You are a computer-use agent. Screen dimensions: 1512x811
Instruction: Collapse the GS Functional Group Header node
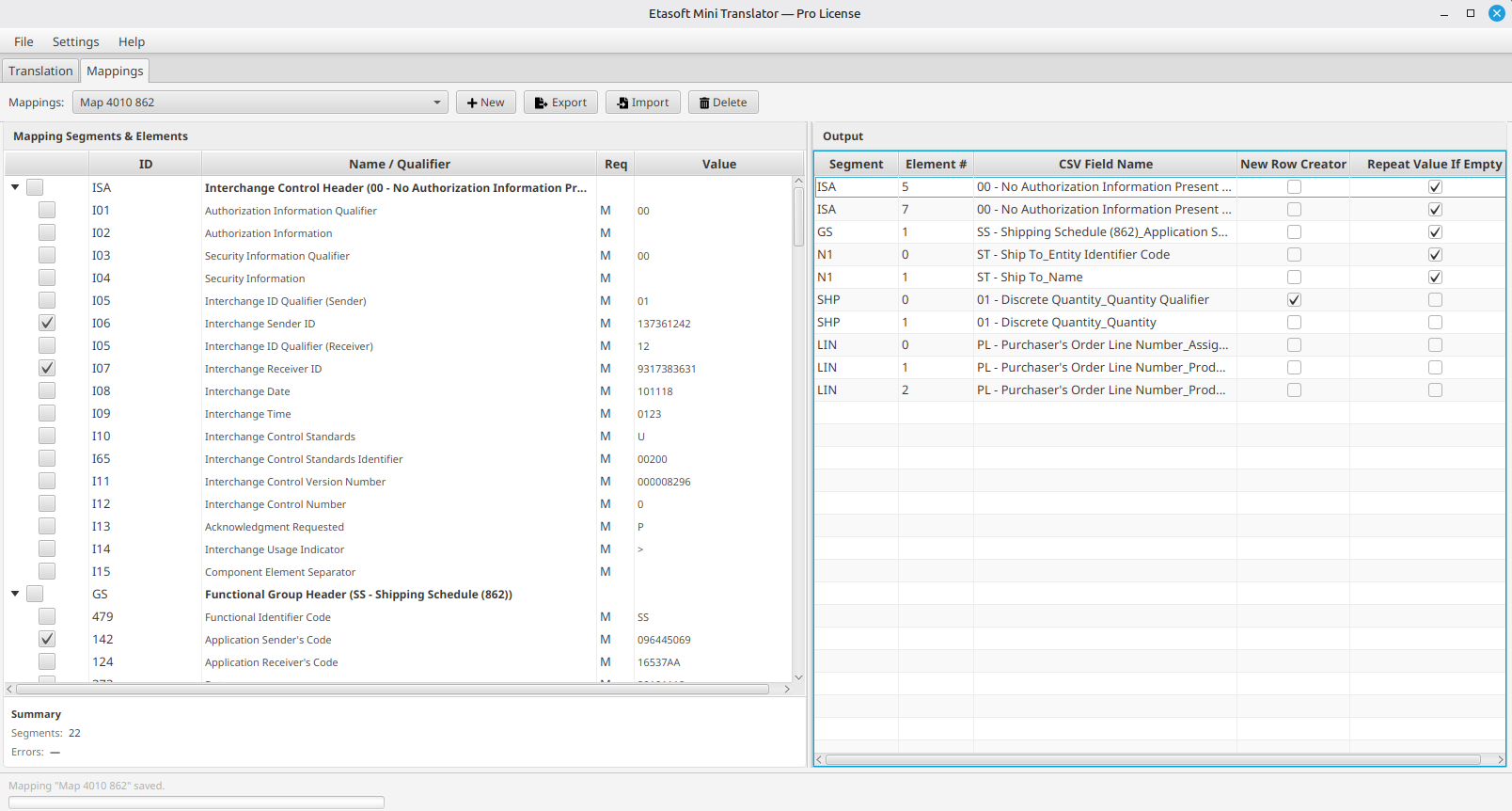(15, 594)
